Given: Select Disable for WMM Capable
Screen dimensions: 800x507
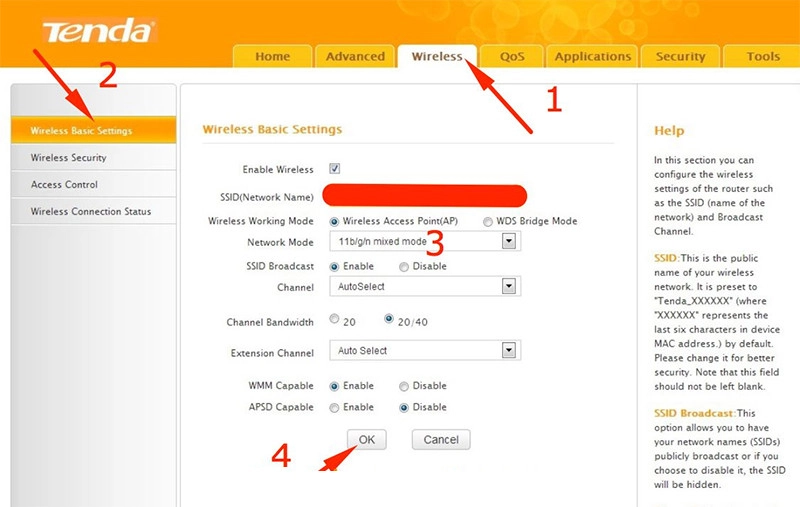Looking at the screenshot, I should click(404, 386).
